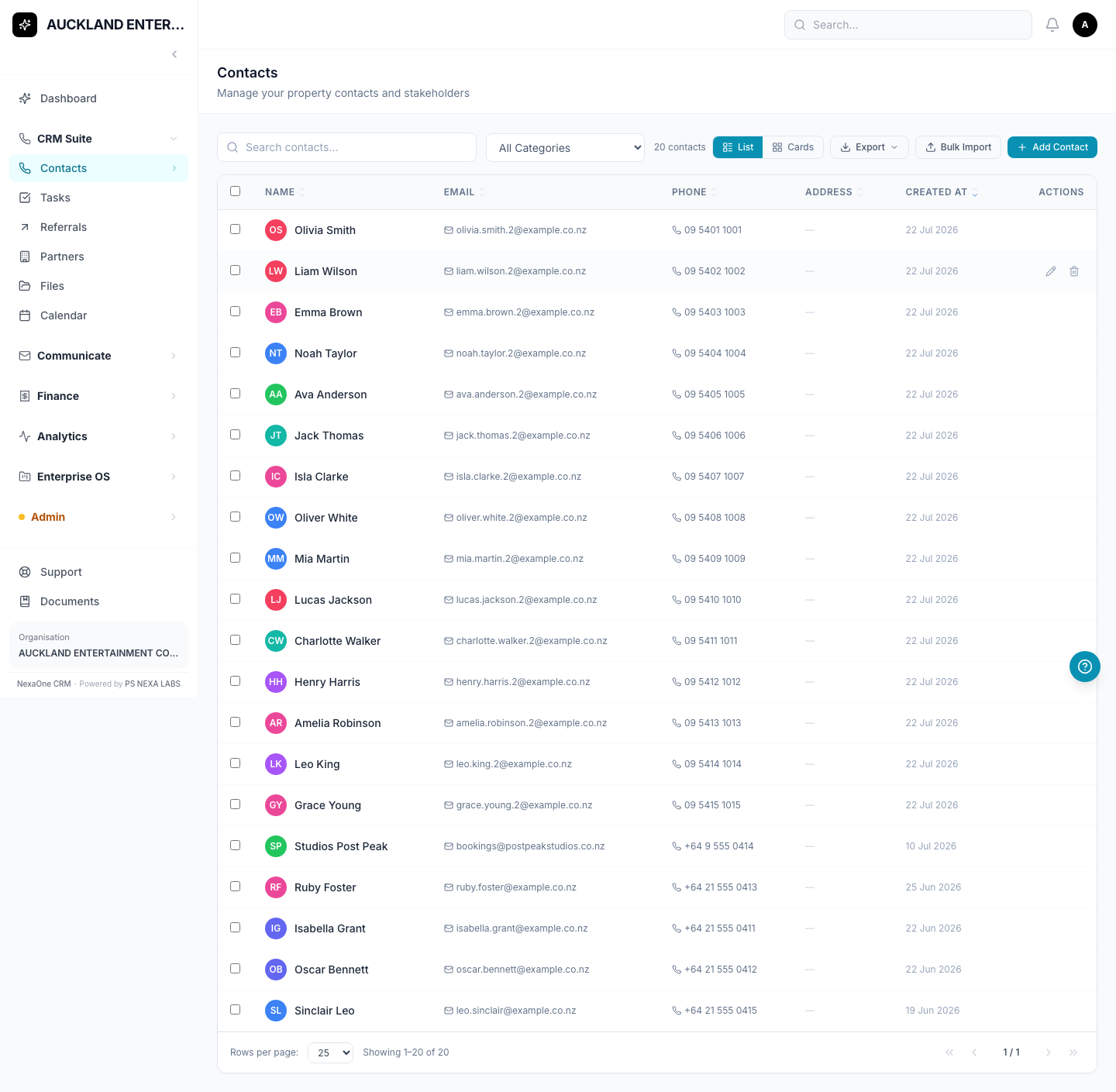
Task: Tick the select-all contacts checkbox
Action: click(236, 191)
